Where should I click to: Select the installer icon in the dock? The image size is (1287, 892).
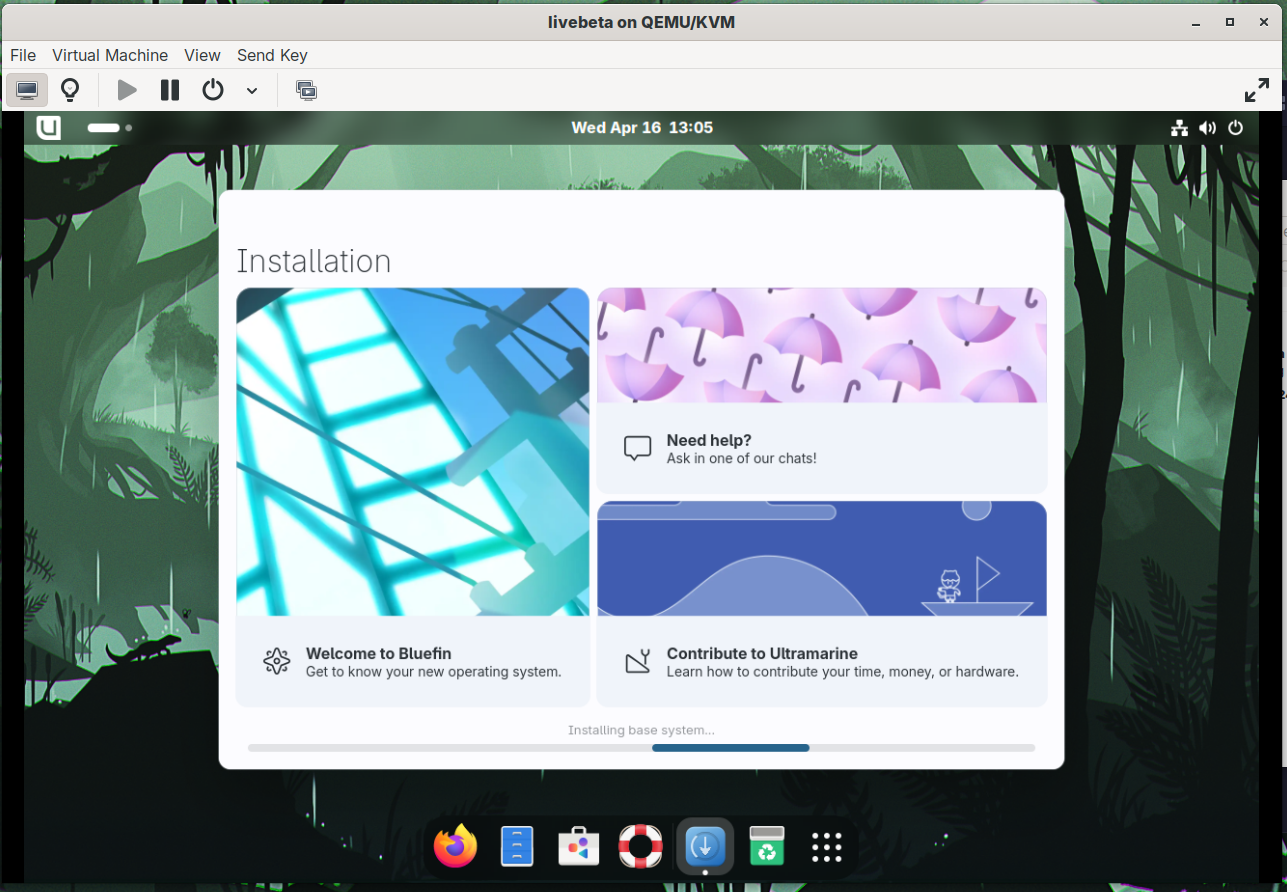705,847
